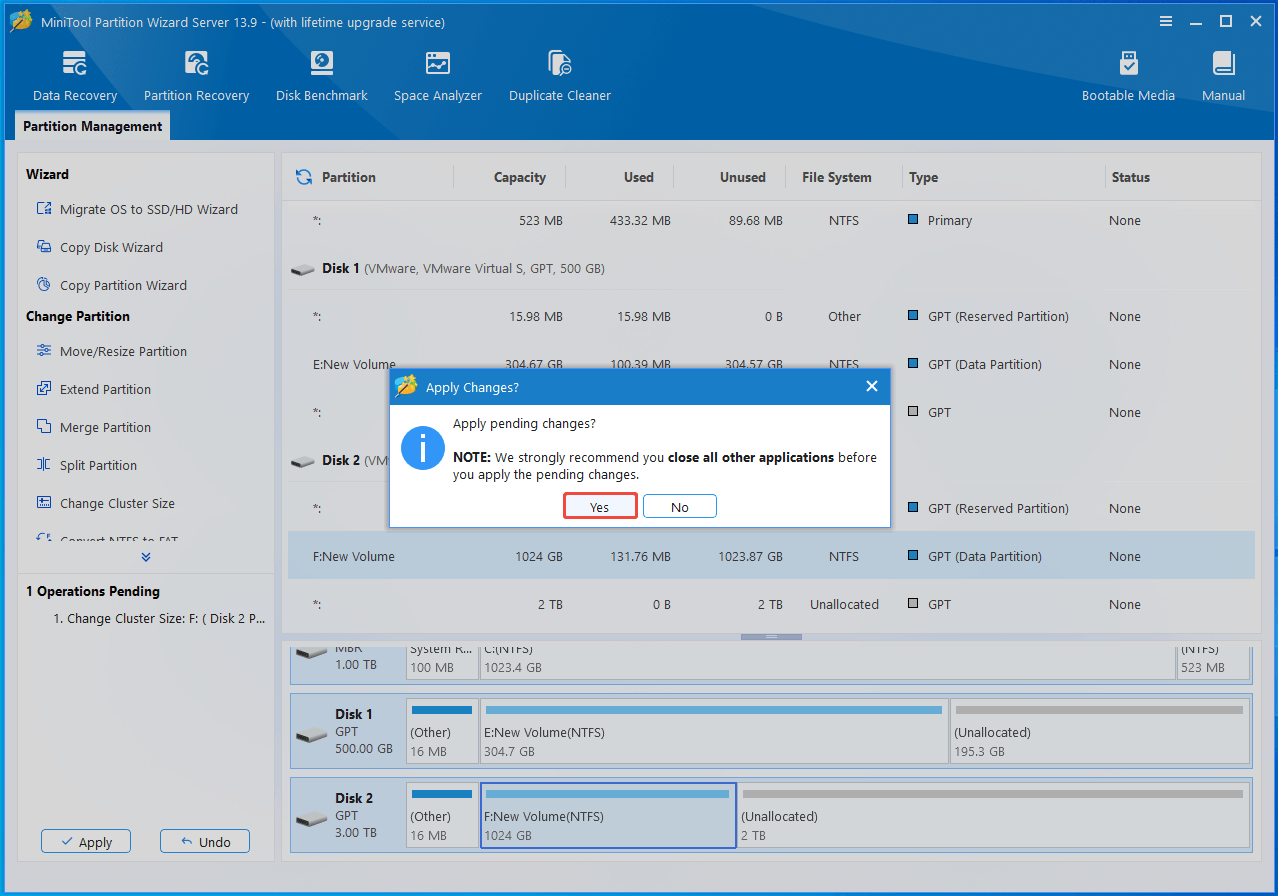Screen dimensions: 1278x896
Task: Open the hamburger menu in title bar
Action: coord(1166,21)
